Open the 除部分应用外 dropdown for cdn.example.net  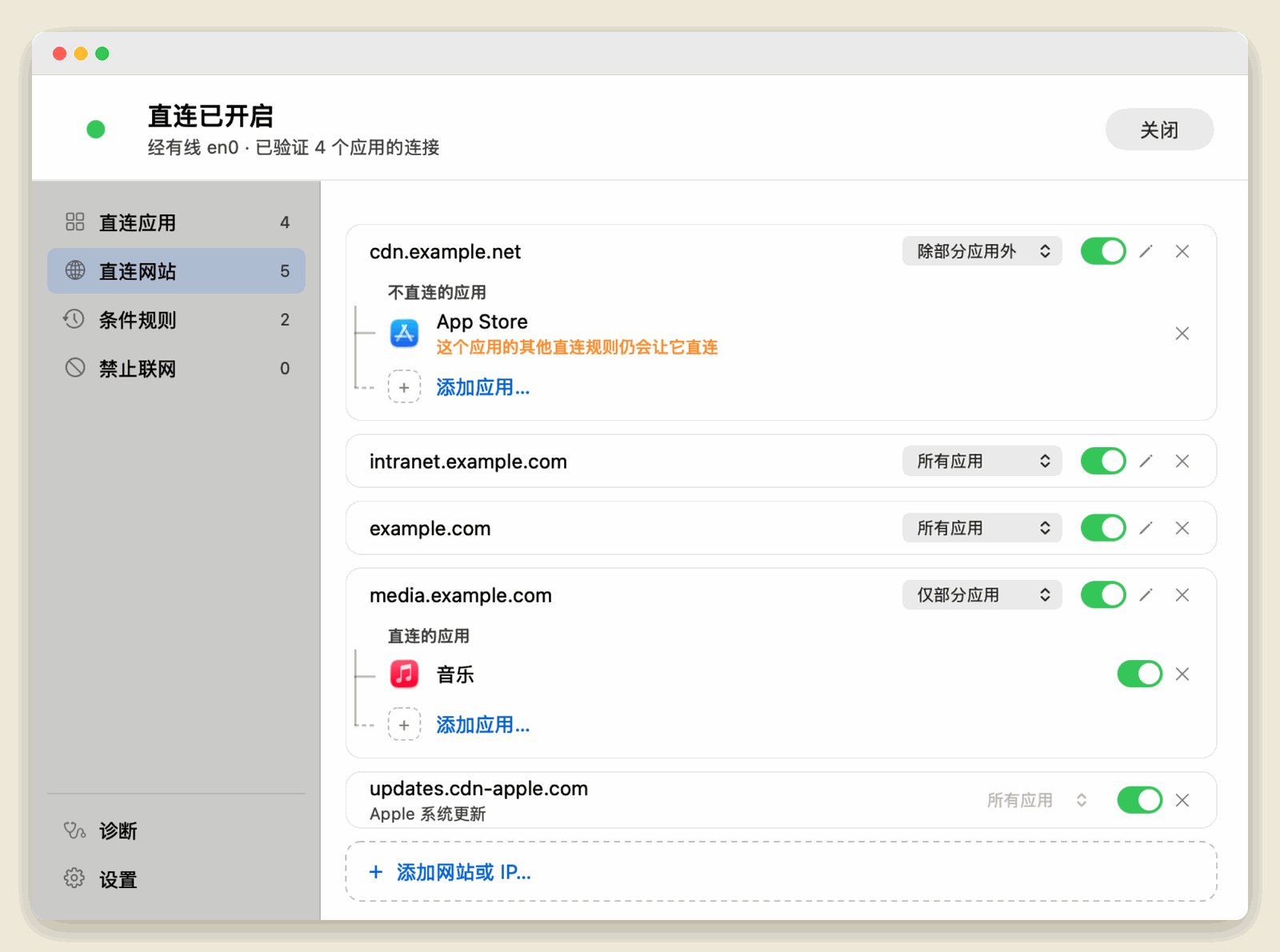(x=982, y=251)
